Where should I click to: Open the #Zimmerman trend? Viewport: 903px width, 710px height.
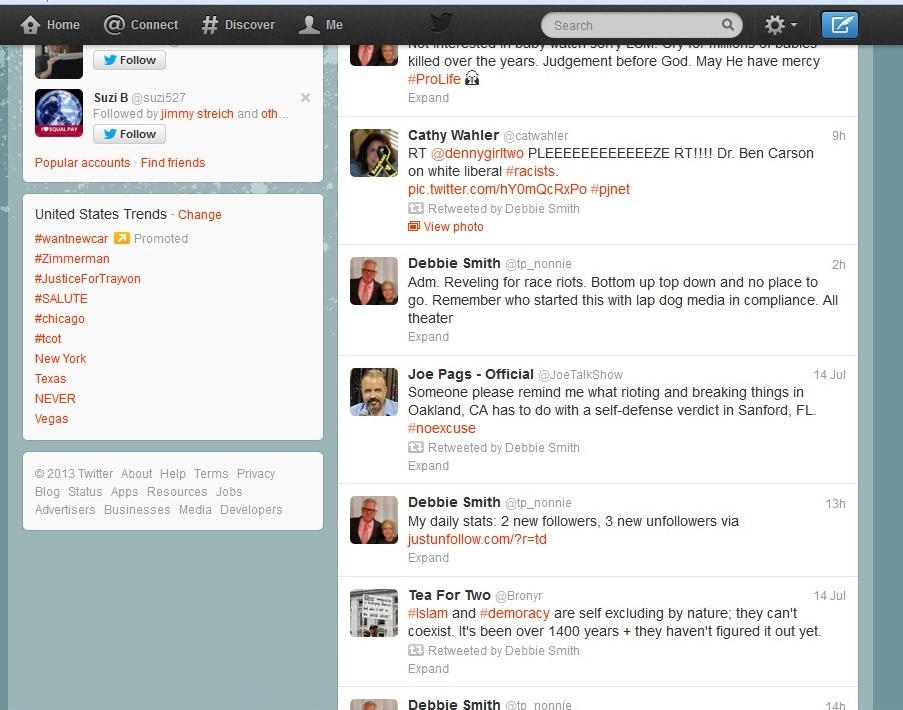point(72,259)
